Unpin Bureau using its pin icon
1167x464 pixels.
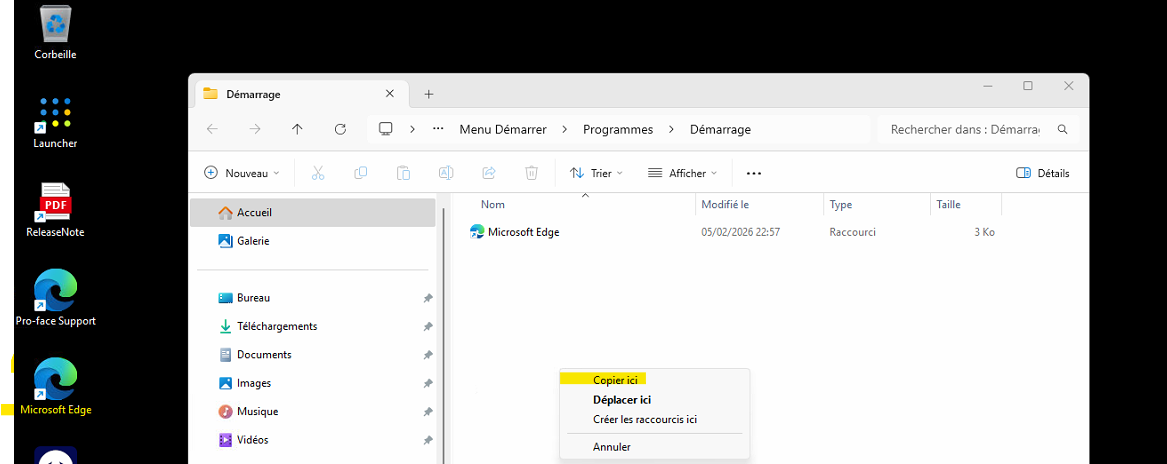tap(428, 298)
